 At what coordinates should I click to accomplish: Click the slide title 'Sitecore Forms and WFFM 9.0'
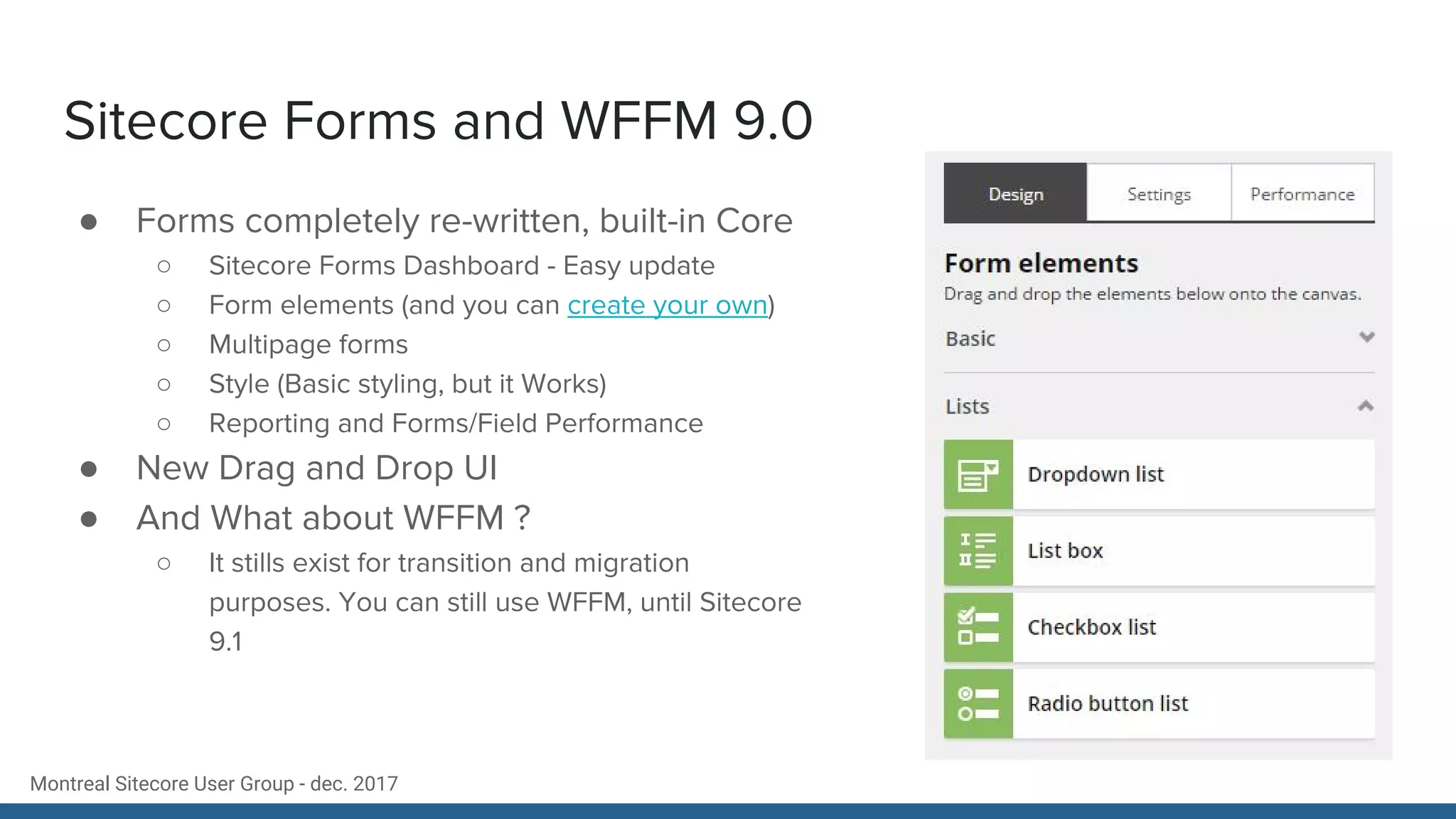point(438,121)
